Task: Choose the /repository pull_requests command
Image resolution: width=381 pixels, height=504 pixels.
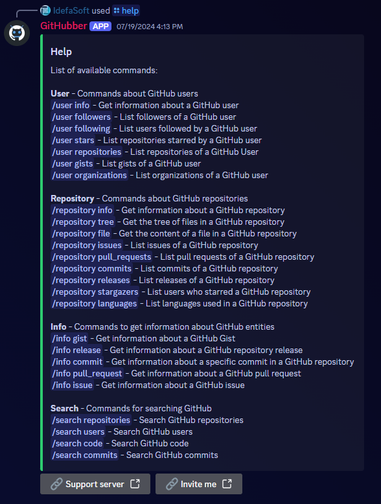Action: pyautogui.click(x=102, y=257)
